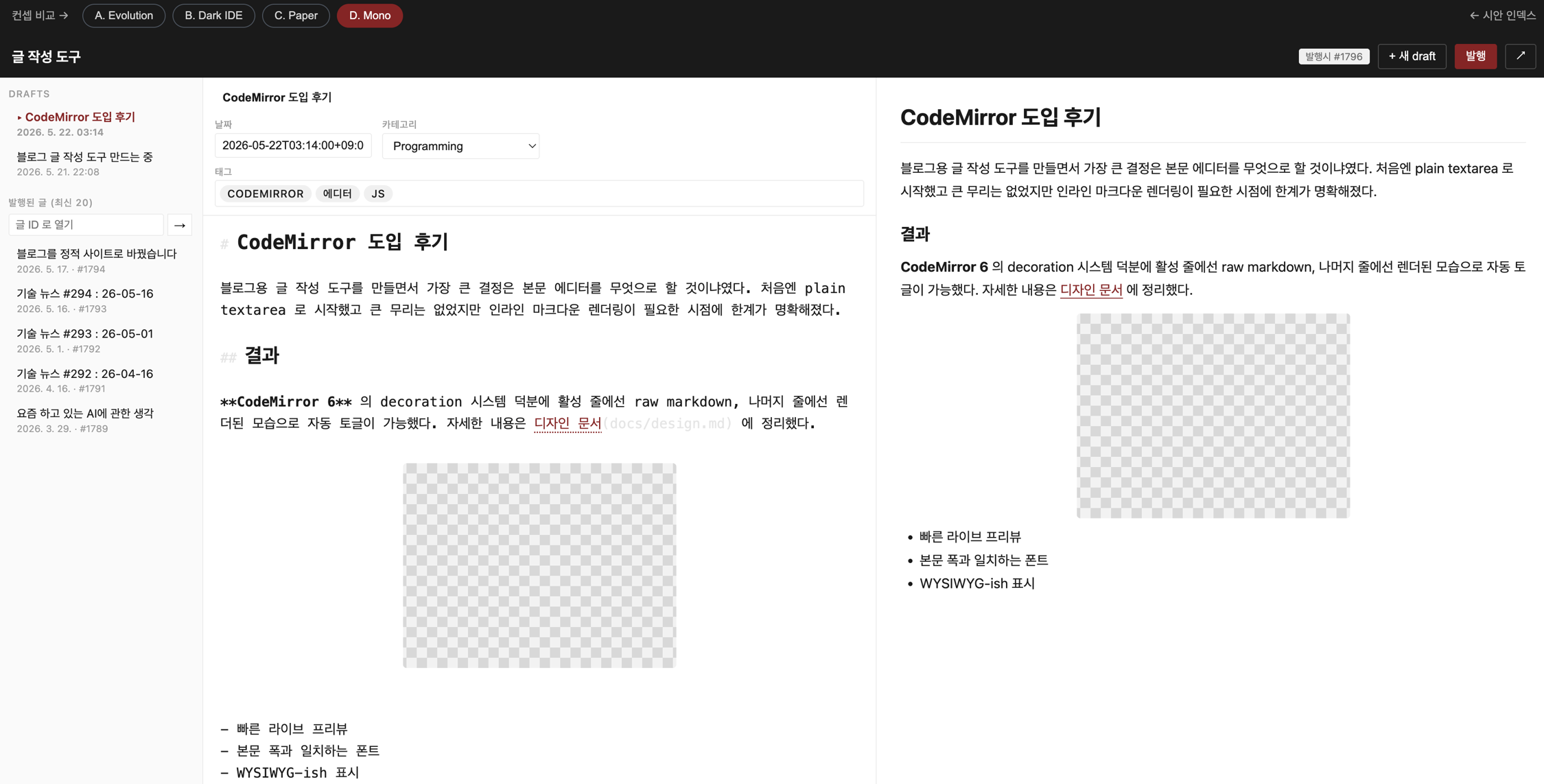Click the '**CodeMirror 6**' bold text in editor
1544x784 pixels.
coord(286,401)
